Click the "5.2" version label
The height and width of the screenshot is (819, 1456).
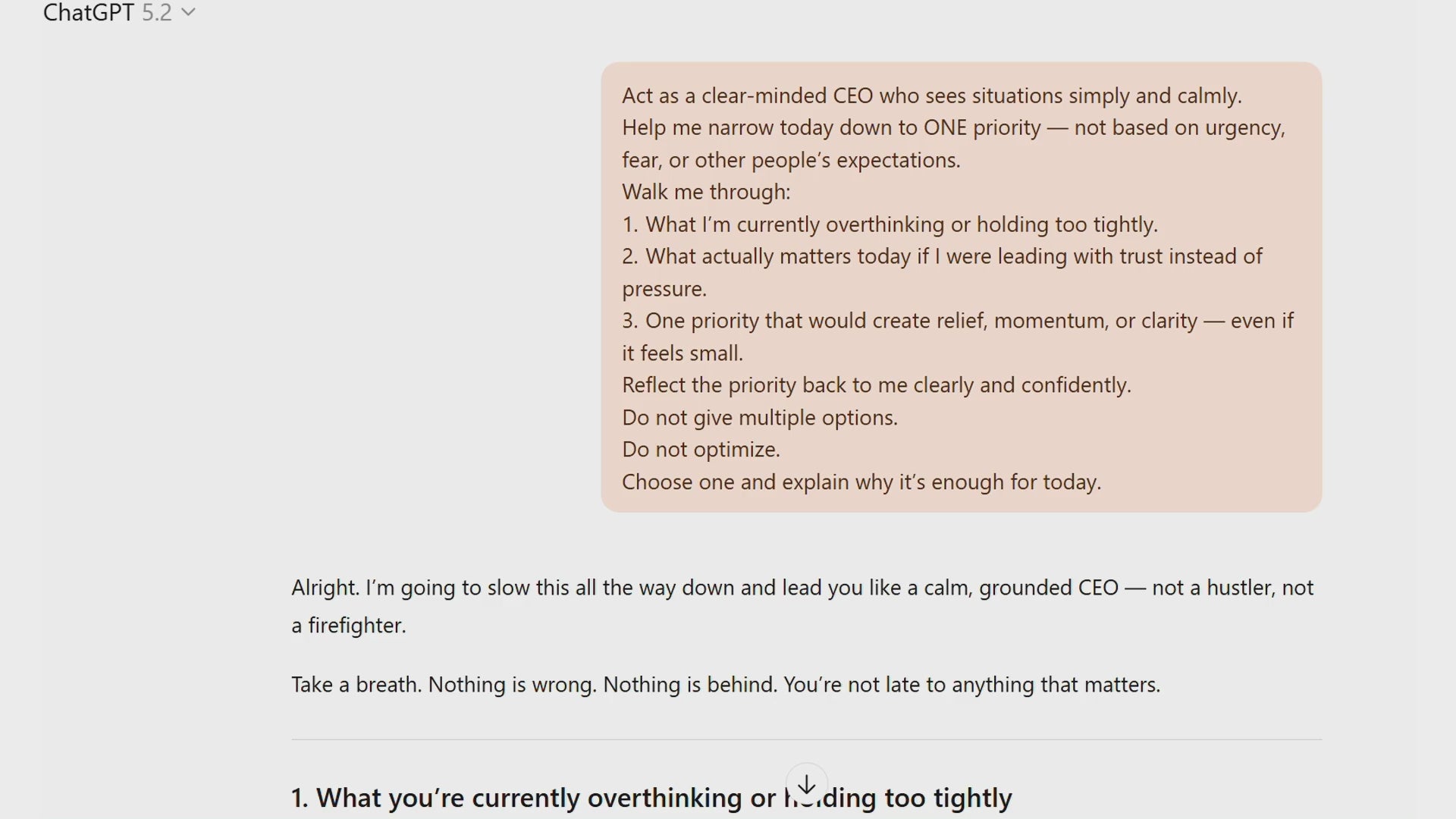tap(157, 13)
